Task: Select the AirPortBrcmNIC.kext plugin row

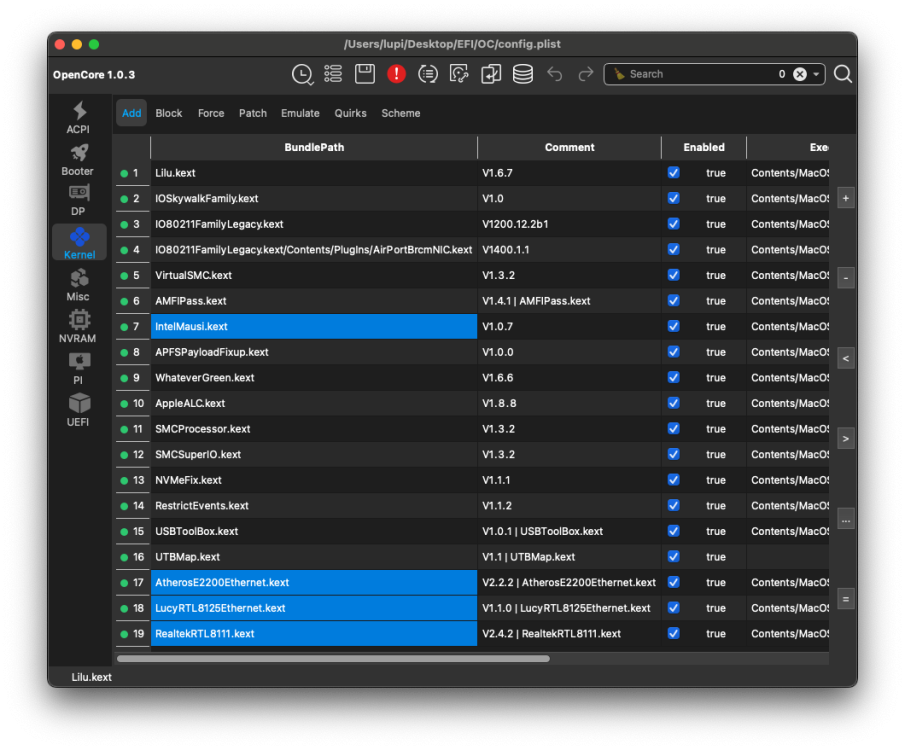Action: click(314, 249)
